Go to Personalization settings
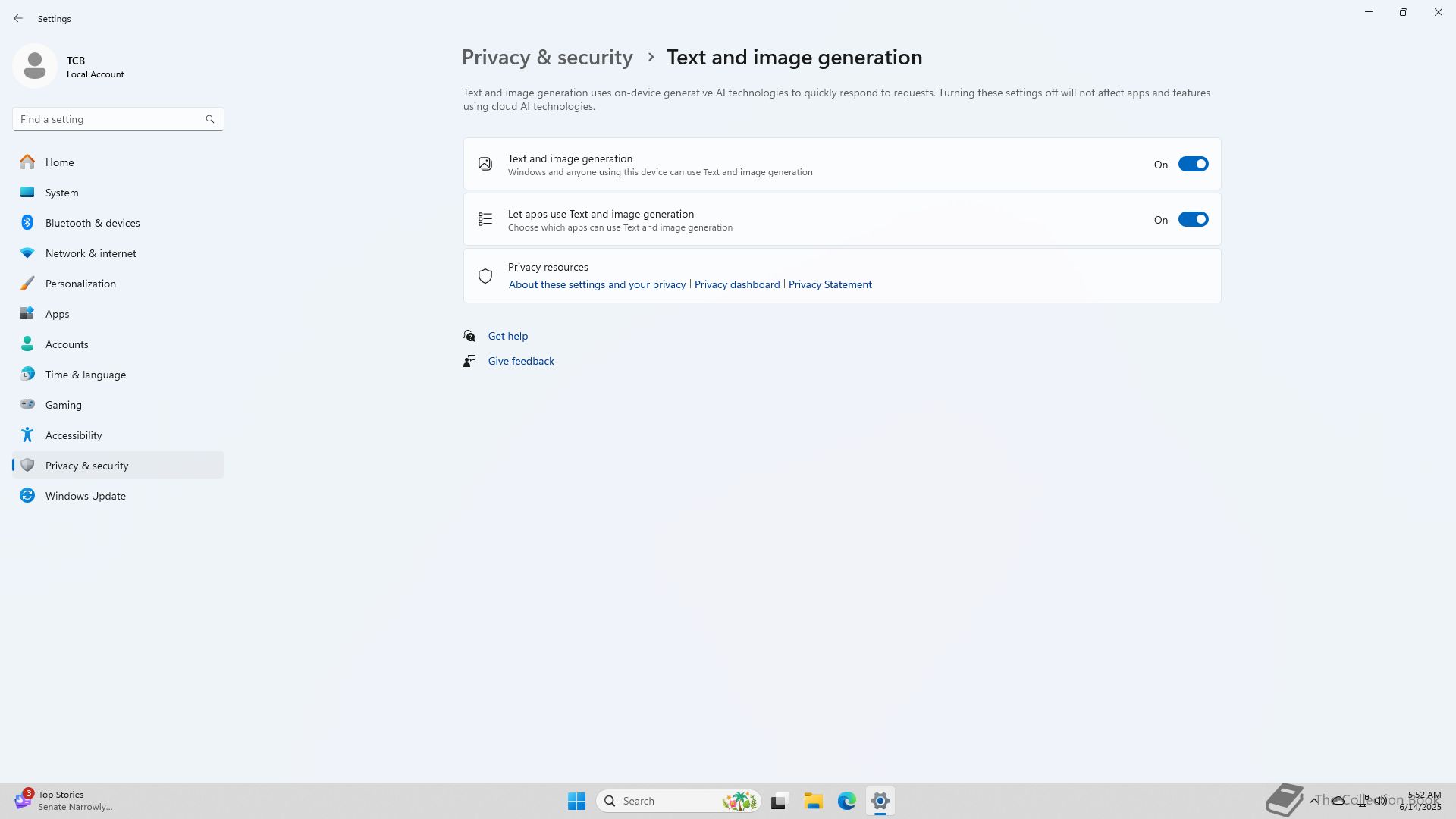 [80, 284]
